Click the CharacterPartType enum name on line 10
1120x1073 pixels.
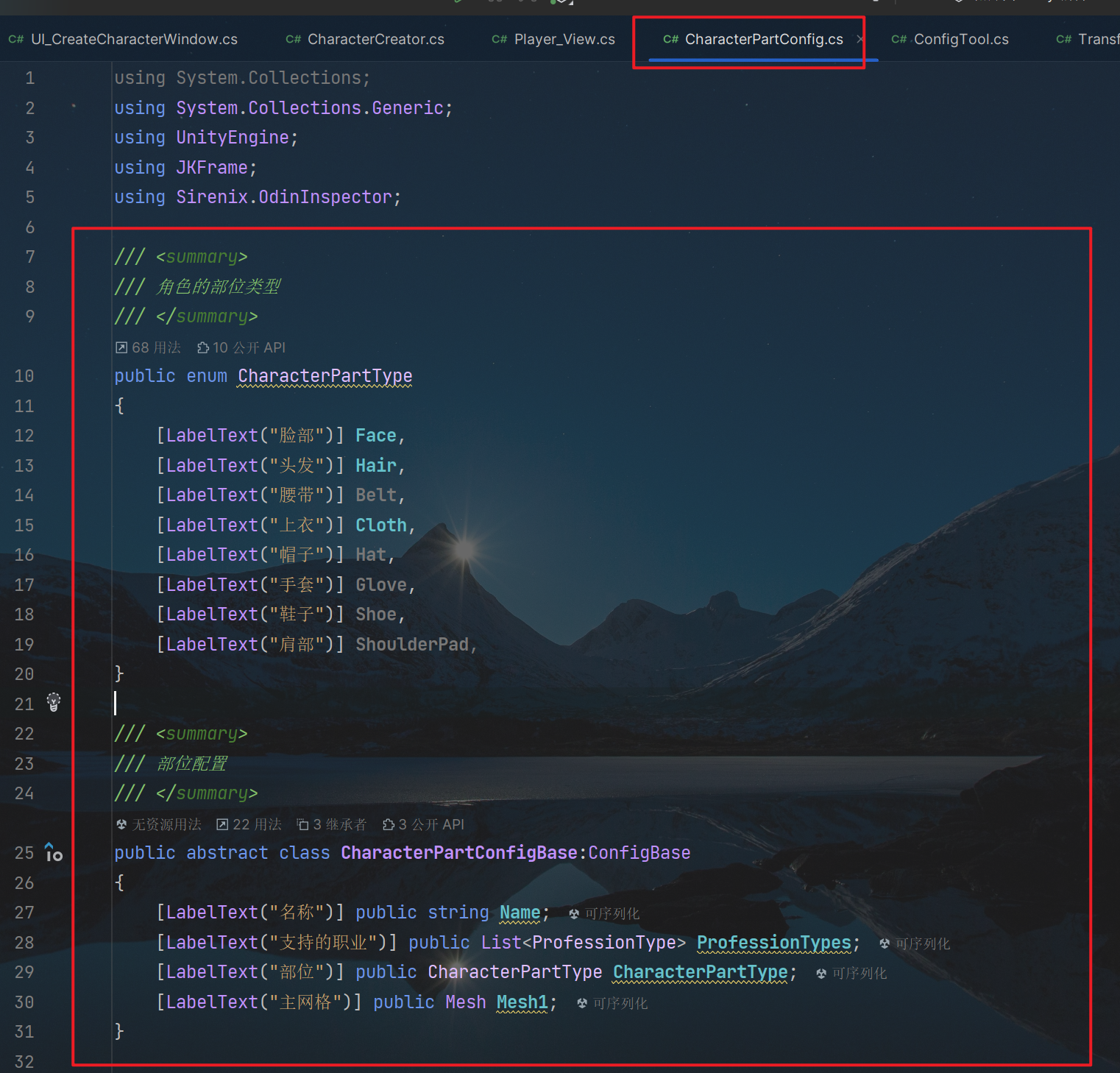click(325, 376)
